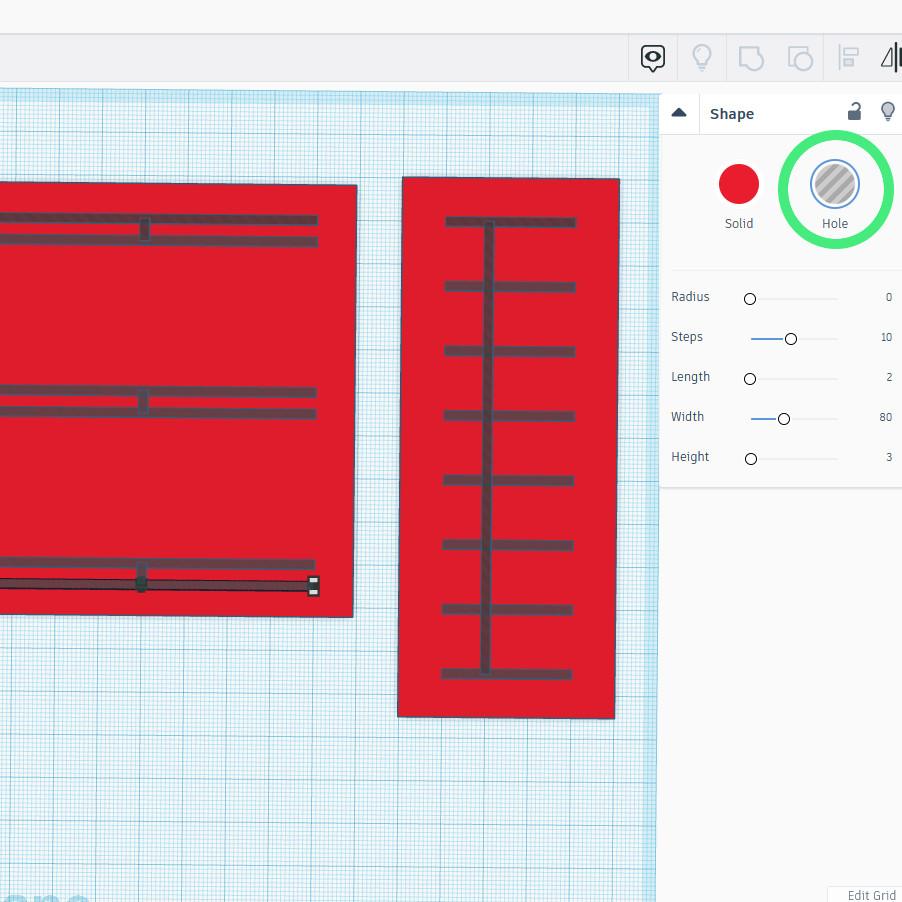Click the Align icon in toolbar
This screenshot has width=902, height=902.
pos(848,58)
